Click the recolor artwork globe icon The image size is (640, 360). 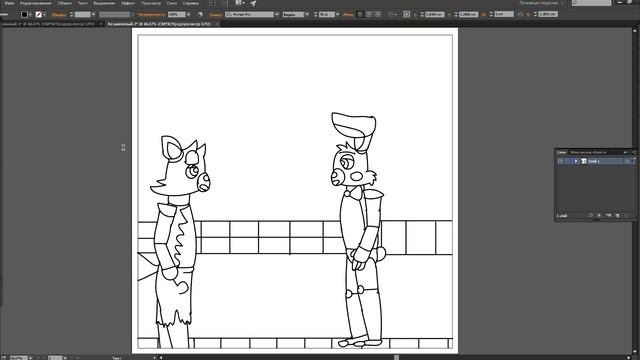click(x=200, y=14)
